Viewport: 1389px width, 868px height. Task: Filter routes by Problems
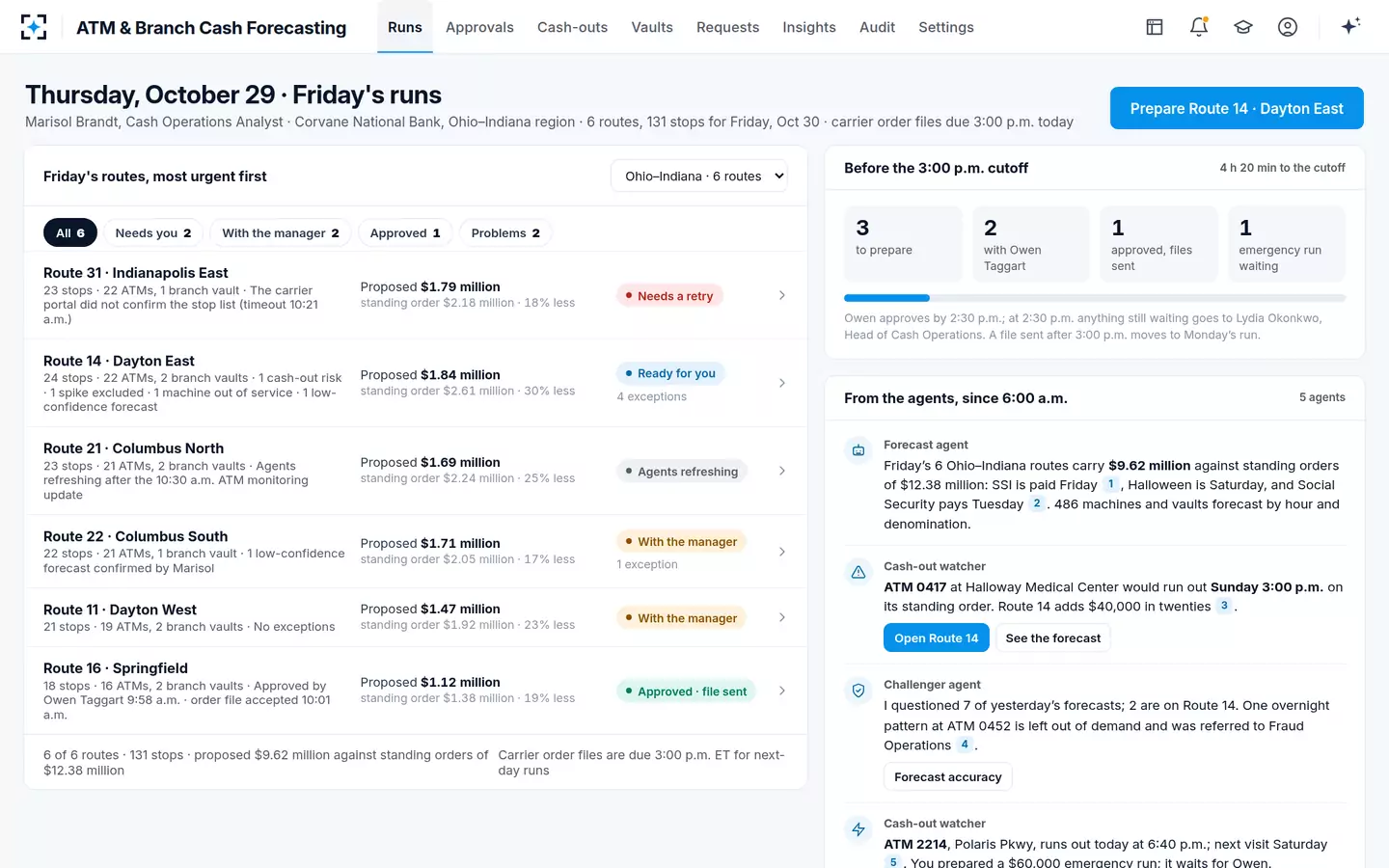tap(505, 233)
